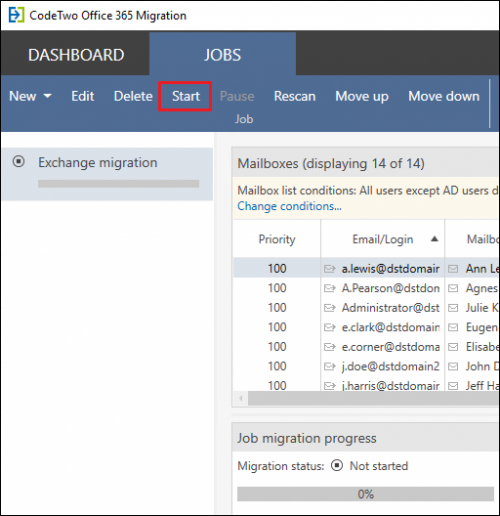Viewport: 500px width, 516px height.
Task: Click envelope icon beside Julie K
Action: (x=453, y=308)
